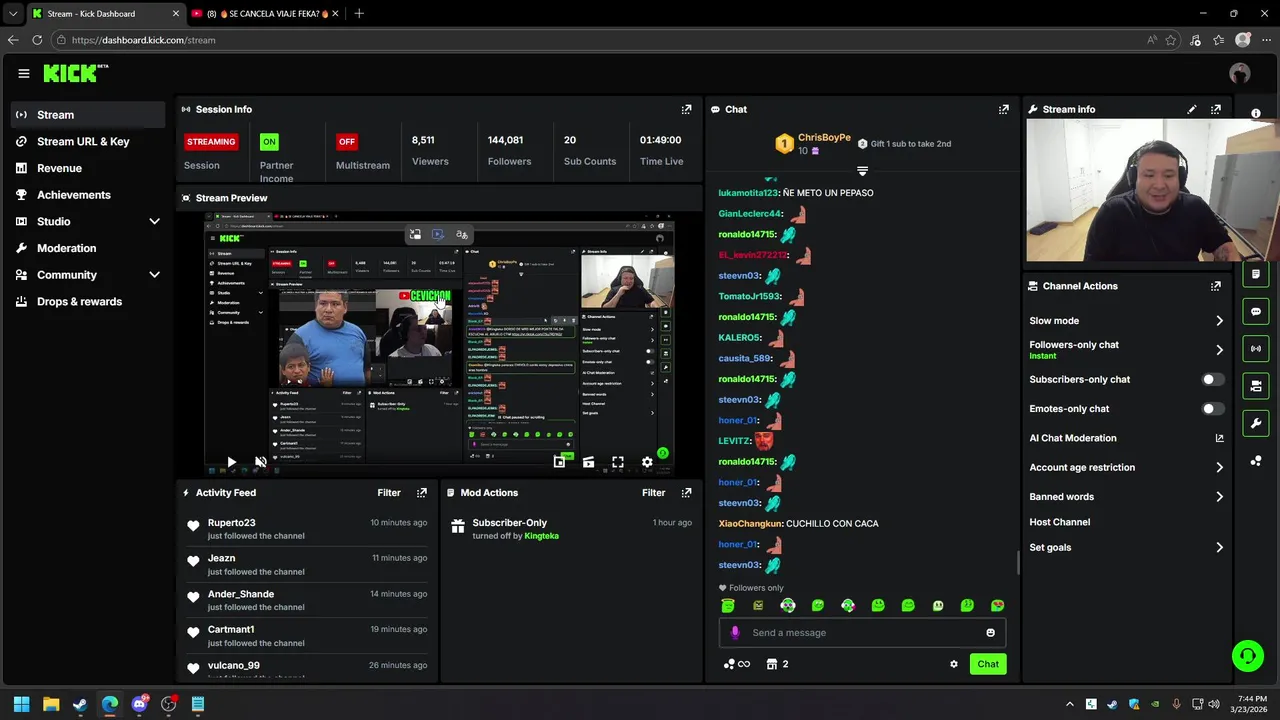Click the green support headset button
Image resolution: width=1280 pixels, height=720 pixels.
pos(1247,656)
